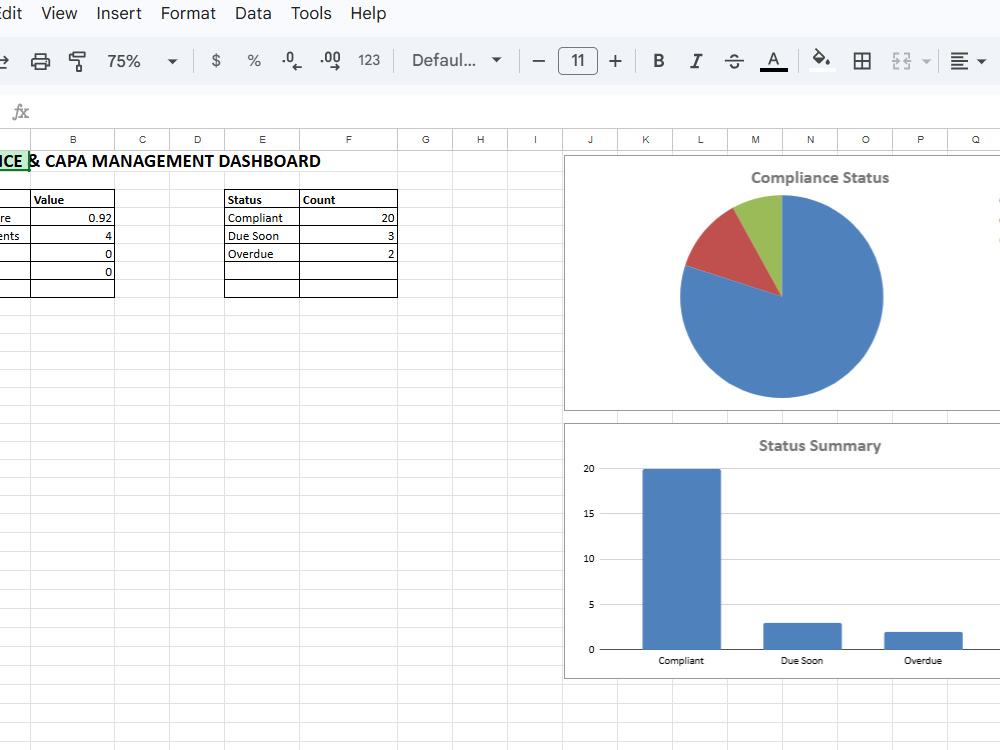Open the fill color picker
The width and height of the screenshot is (1000, 750).
point(821,61)
